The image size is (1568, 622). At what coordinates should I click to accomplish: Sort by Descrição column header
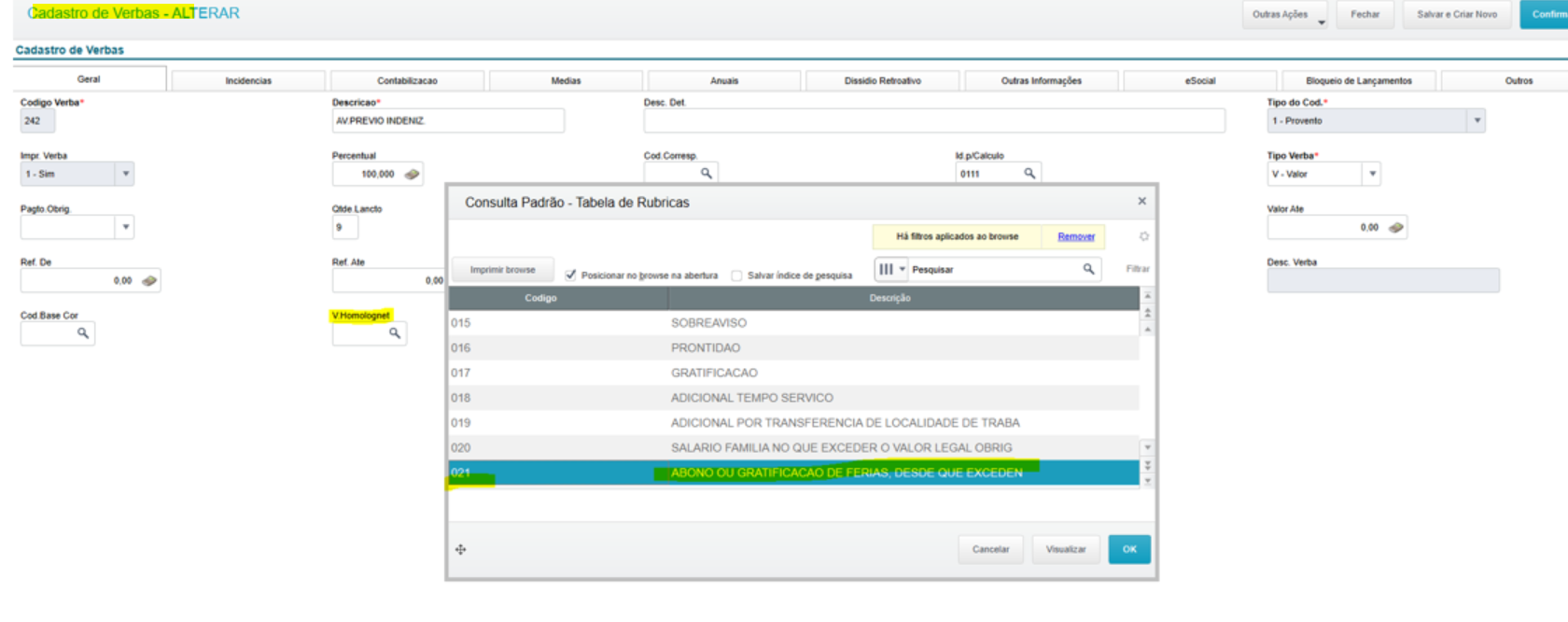click(x=903, y=298)
